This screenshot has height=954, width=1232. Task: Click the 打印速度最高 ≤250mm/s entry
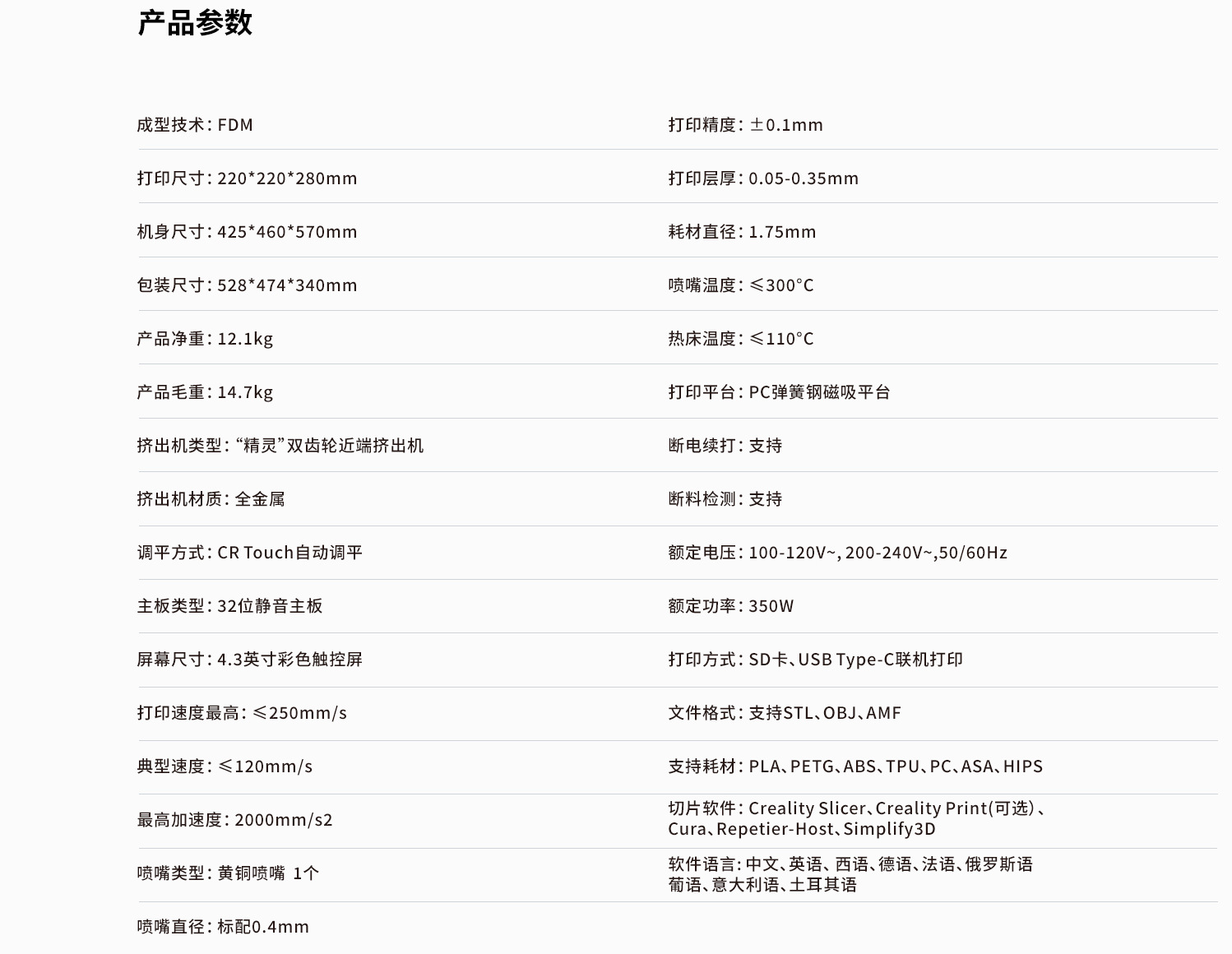pyautogui.click(x=242, y=713)
